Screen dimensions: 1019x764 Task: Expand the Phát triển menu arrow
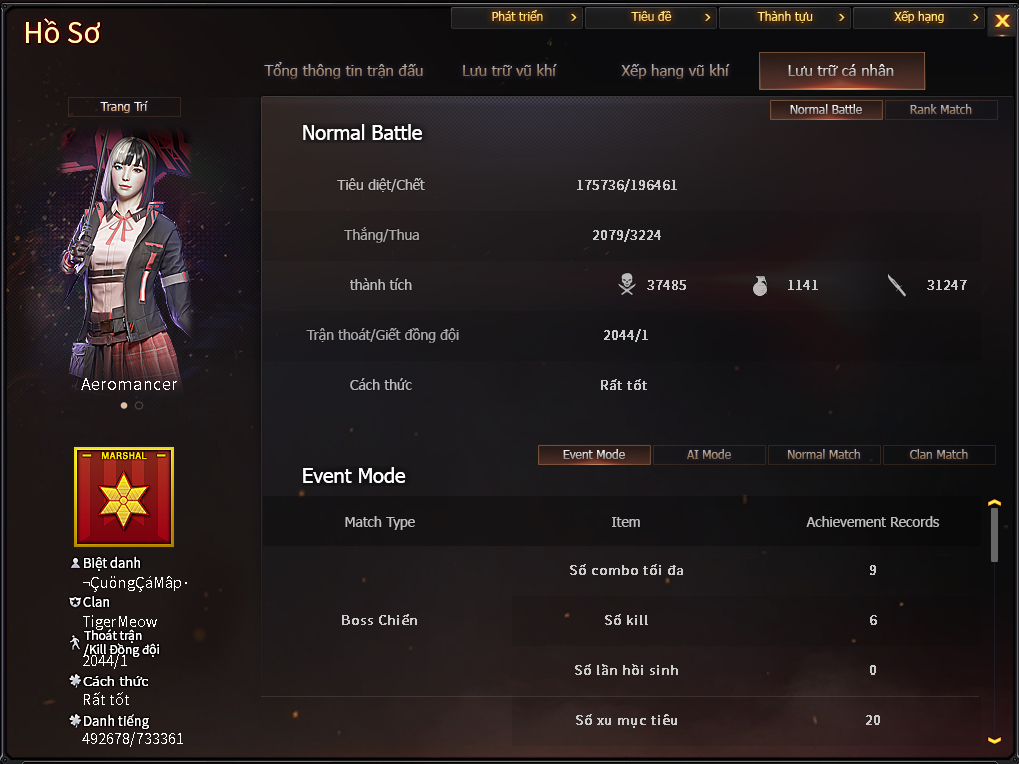573,18
